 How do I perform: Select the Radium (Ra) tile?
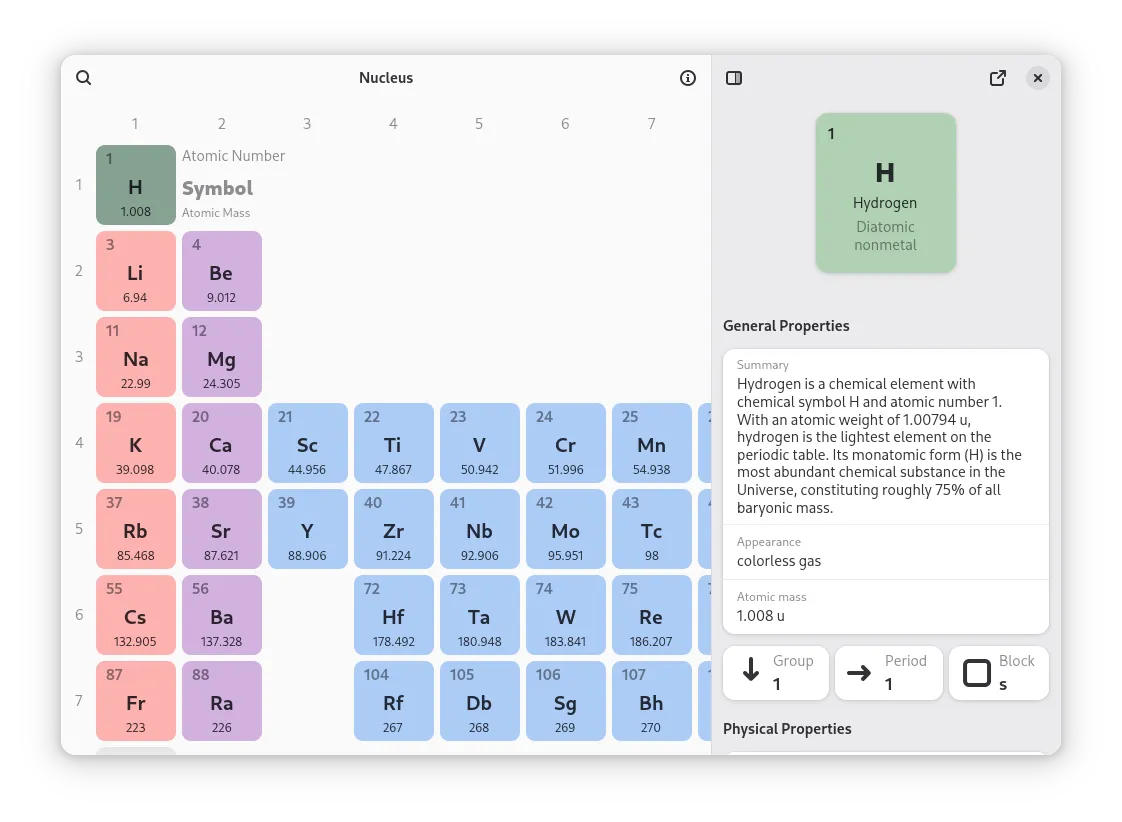(221, 700)
